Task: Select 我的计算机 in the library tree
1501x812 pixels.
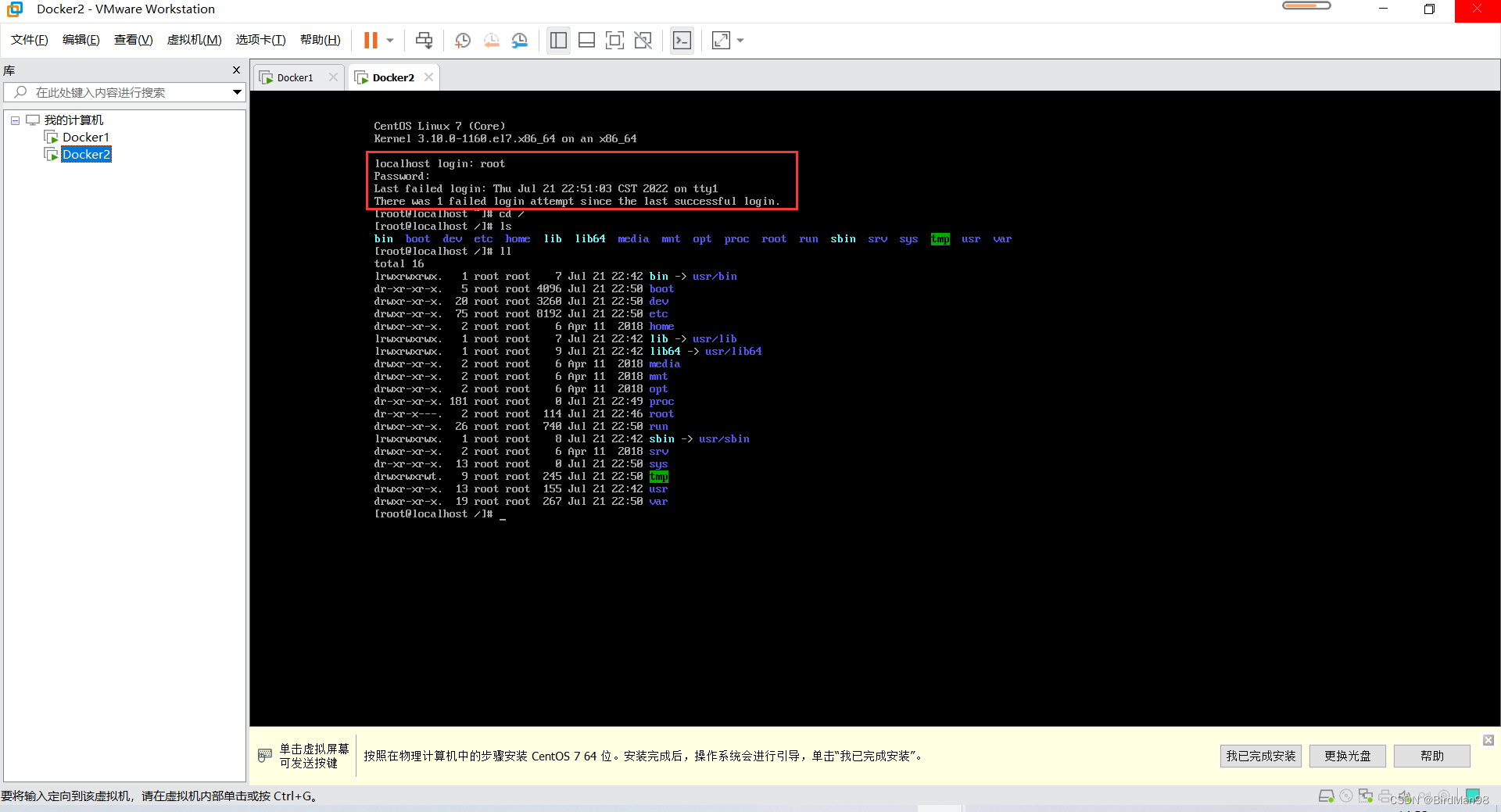Action: [73, 120]
